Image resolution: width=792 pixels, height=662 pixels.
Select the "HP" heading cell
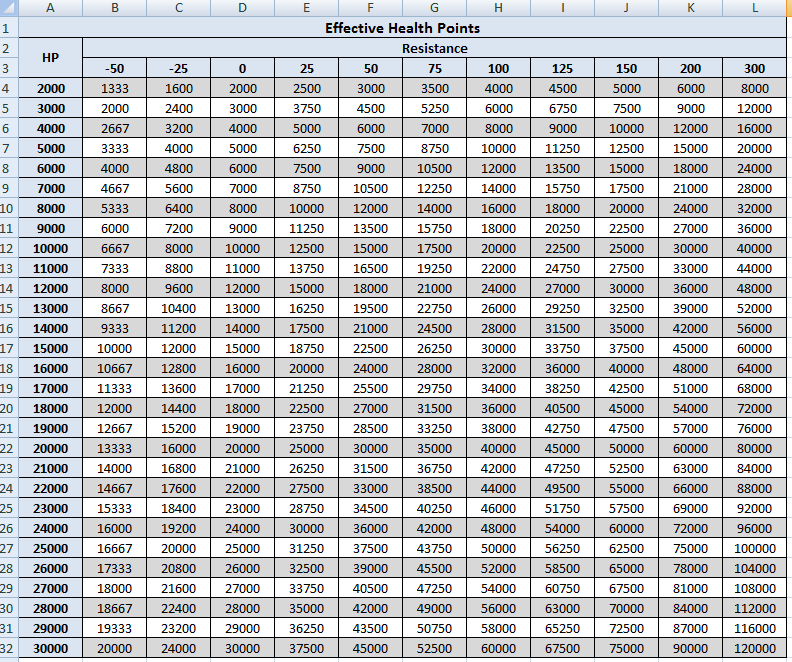pos(51,58)
